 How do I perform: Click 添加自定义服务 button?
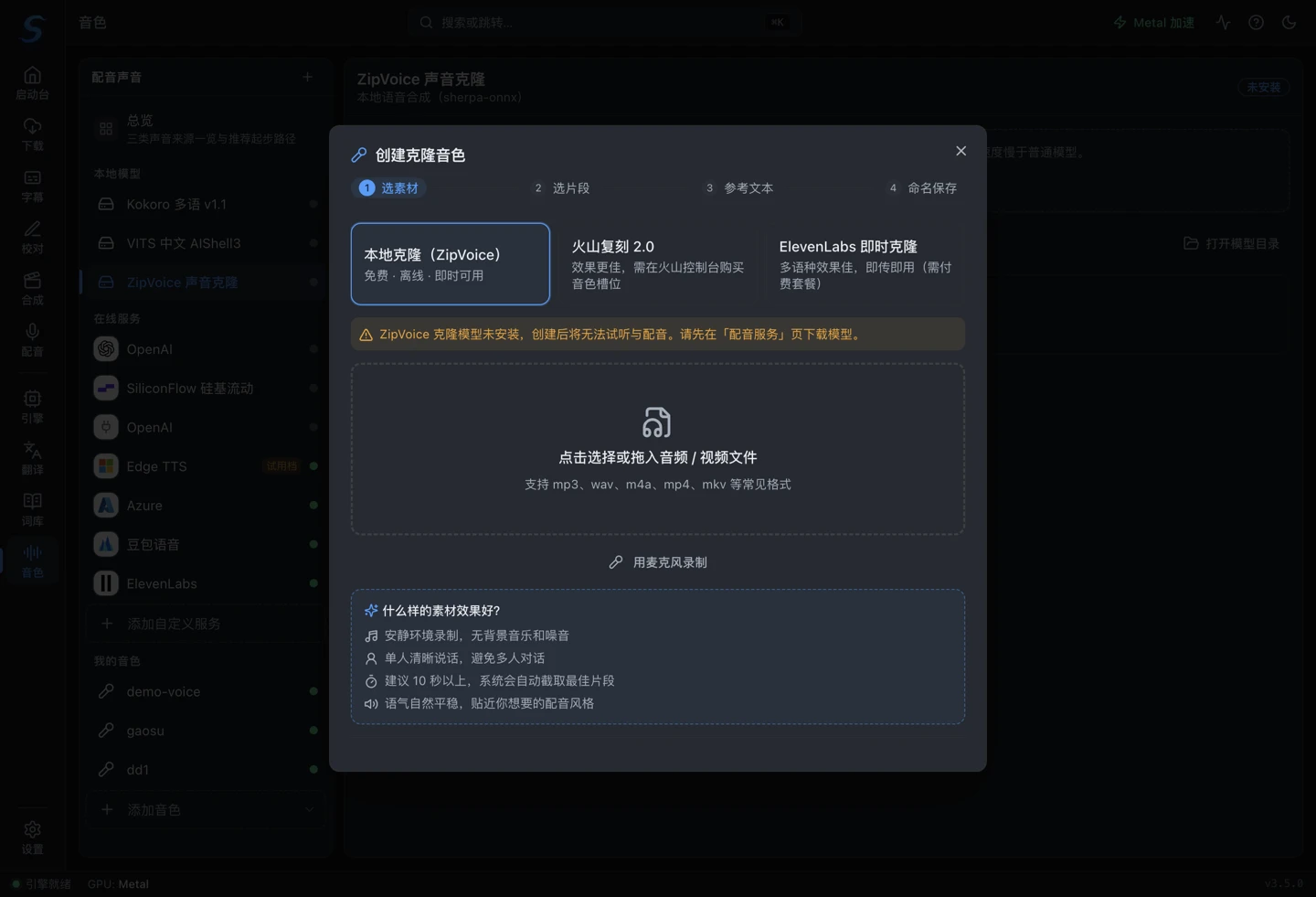(204, 624)
